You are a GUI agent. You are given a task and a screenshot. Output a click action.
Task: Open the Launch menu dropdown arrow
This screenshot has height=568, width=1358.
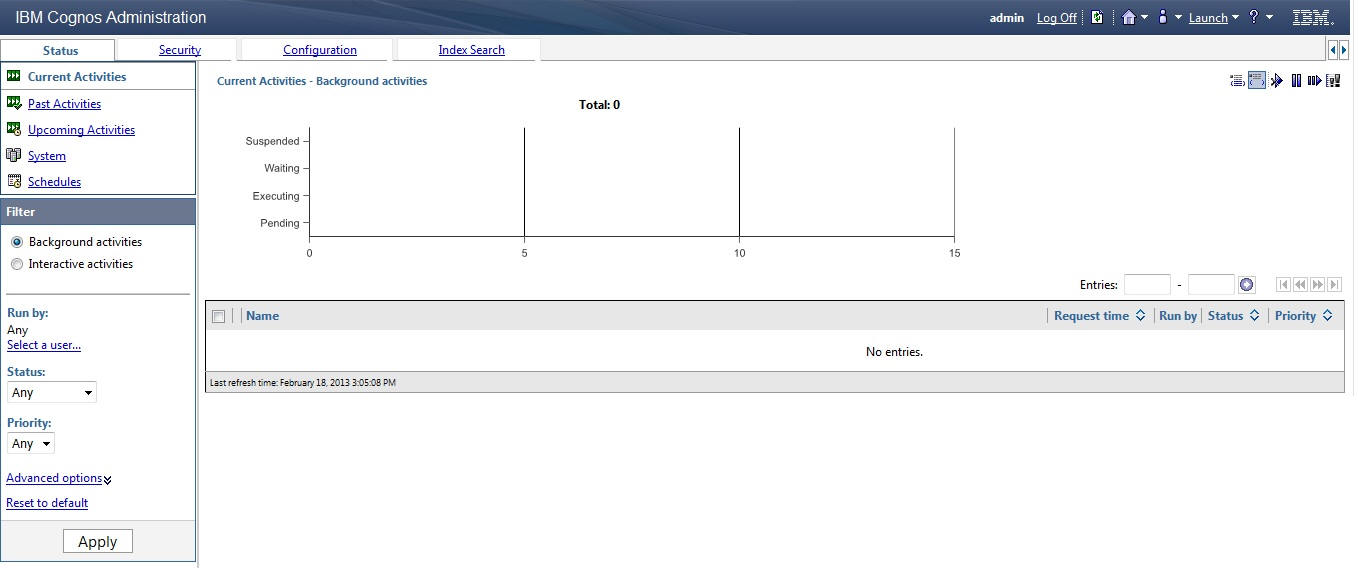(x=1235, y=18)
